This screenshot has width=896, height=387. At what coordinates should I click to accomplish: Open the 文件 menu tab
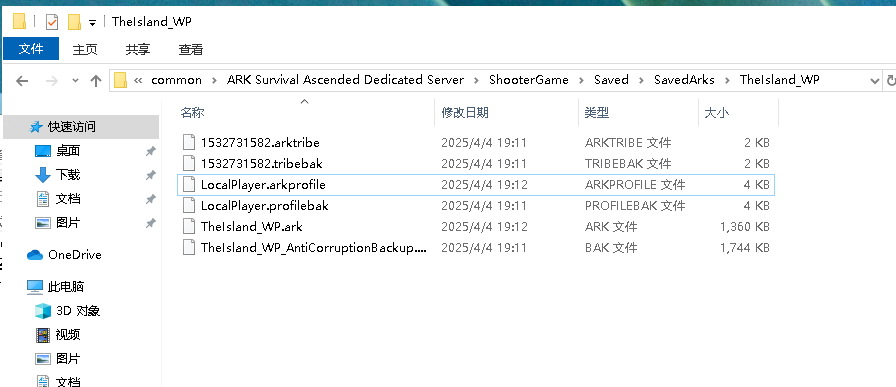(31, 49)
